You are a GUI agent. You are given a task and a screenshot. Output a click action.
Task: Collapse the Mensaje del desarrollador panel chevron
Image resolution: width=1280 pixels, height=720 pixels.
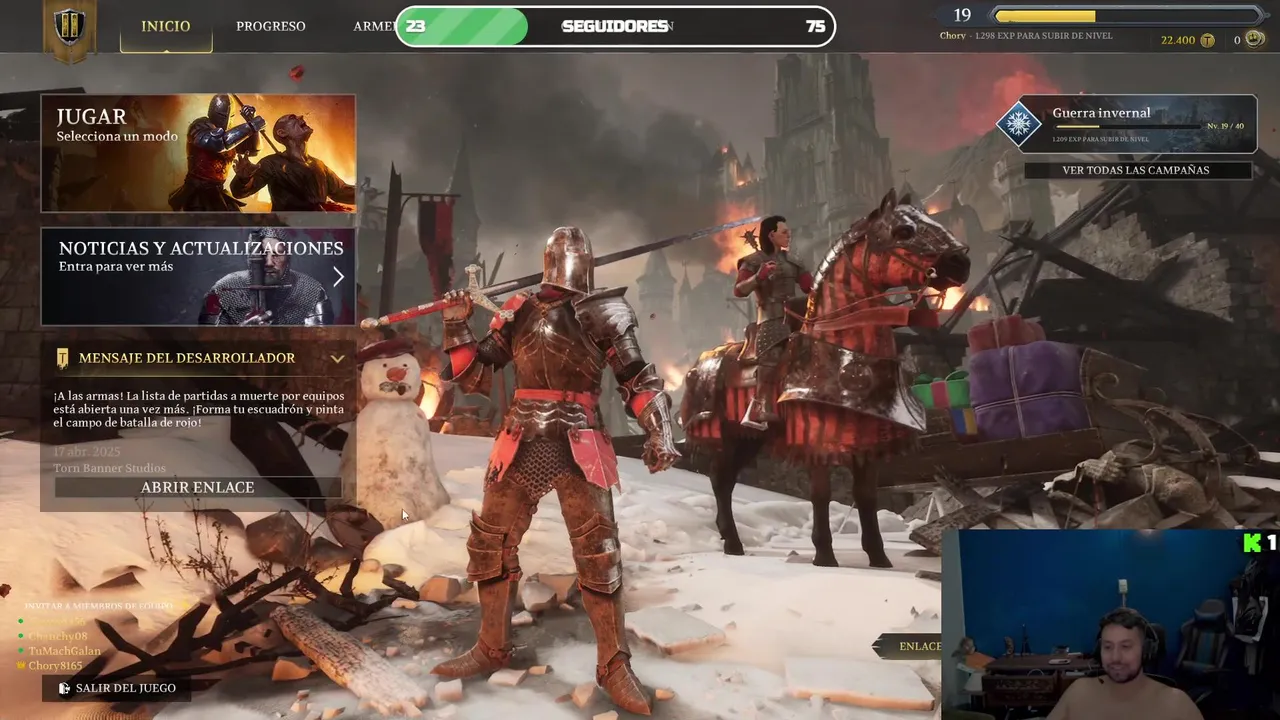337,358
